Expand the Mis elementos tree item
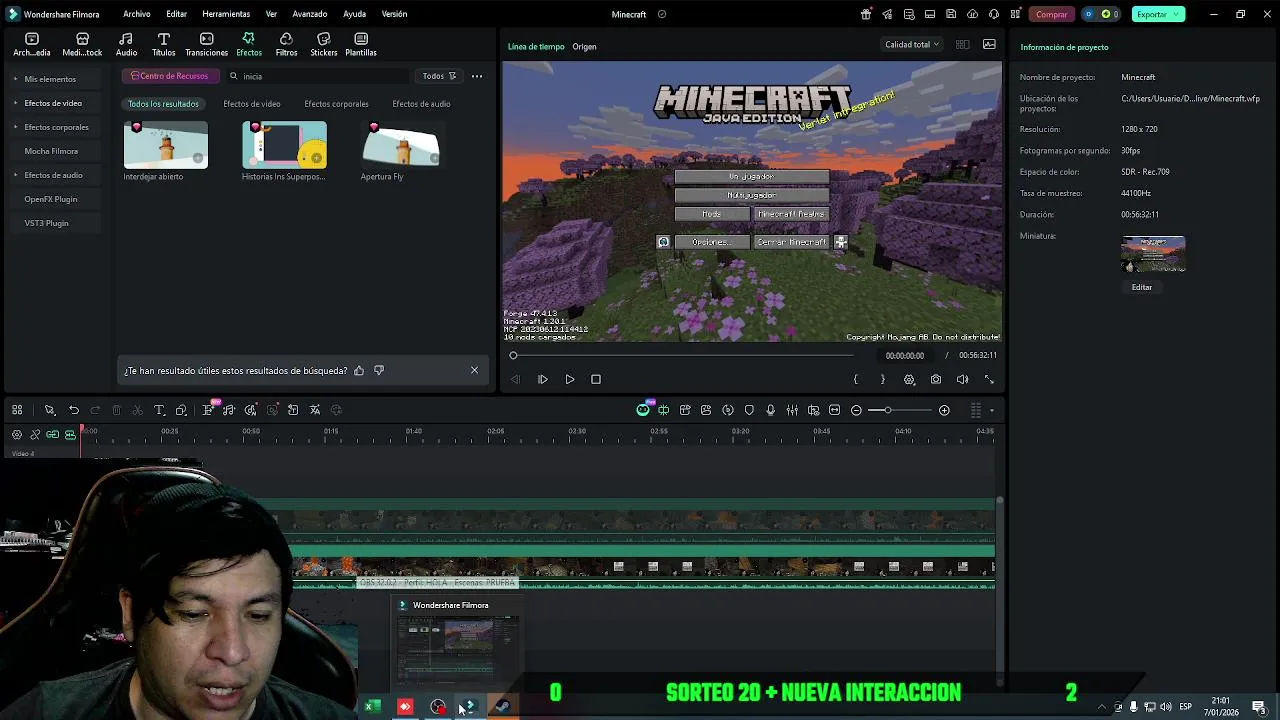This screenshot has height=720, width=1280. pyautogui.click(x=15, y=79)
